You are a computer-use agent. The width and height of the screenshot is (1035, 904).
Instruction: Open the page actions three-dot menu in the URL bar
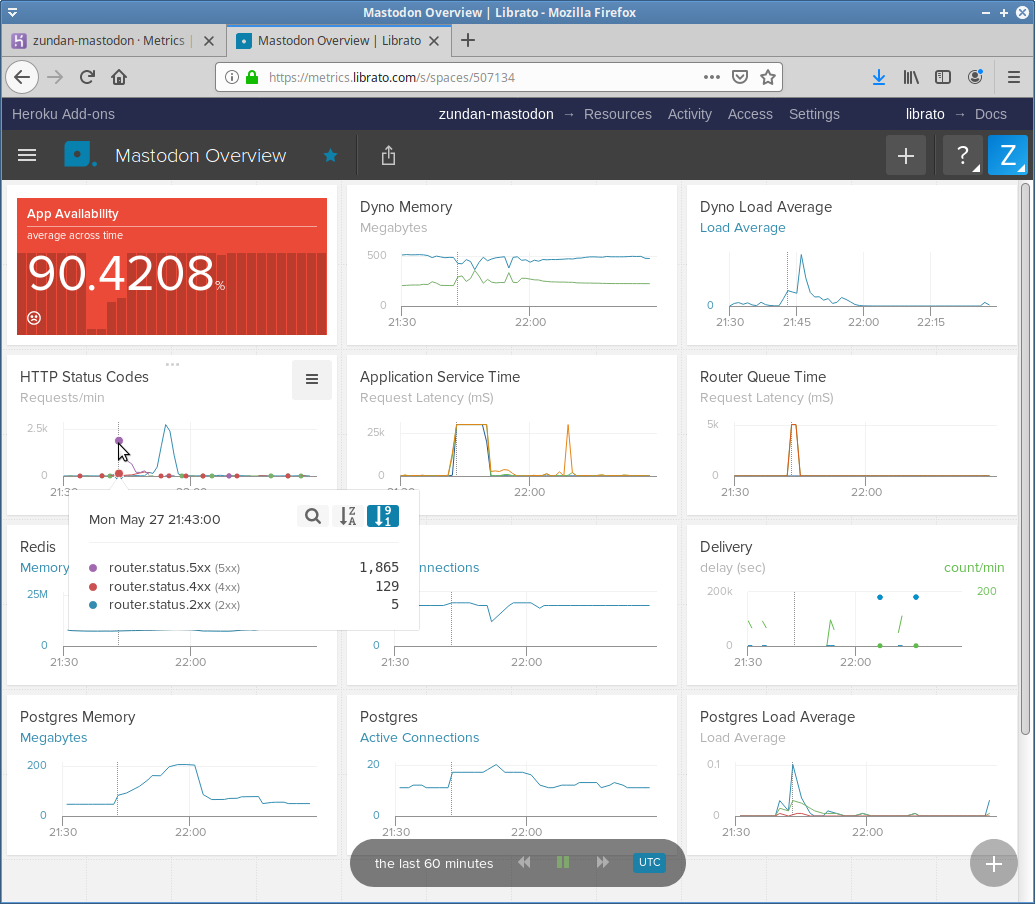tap(712, 77)
